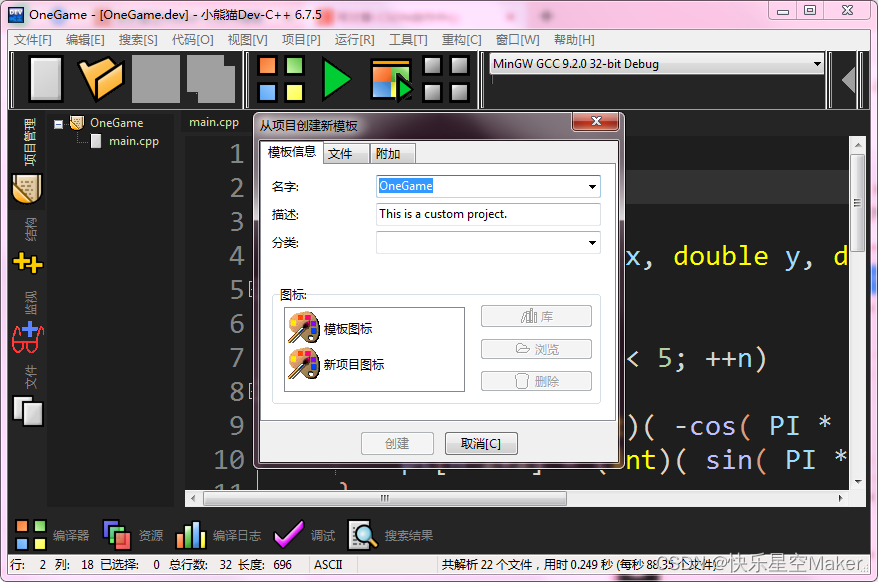Switch to the 模板信息 tab
The width and height of the screenshot is (878, 582).
[x=292, y=152]
